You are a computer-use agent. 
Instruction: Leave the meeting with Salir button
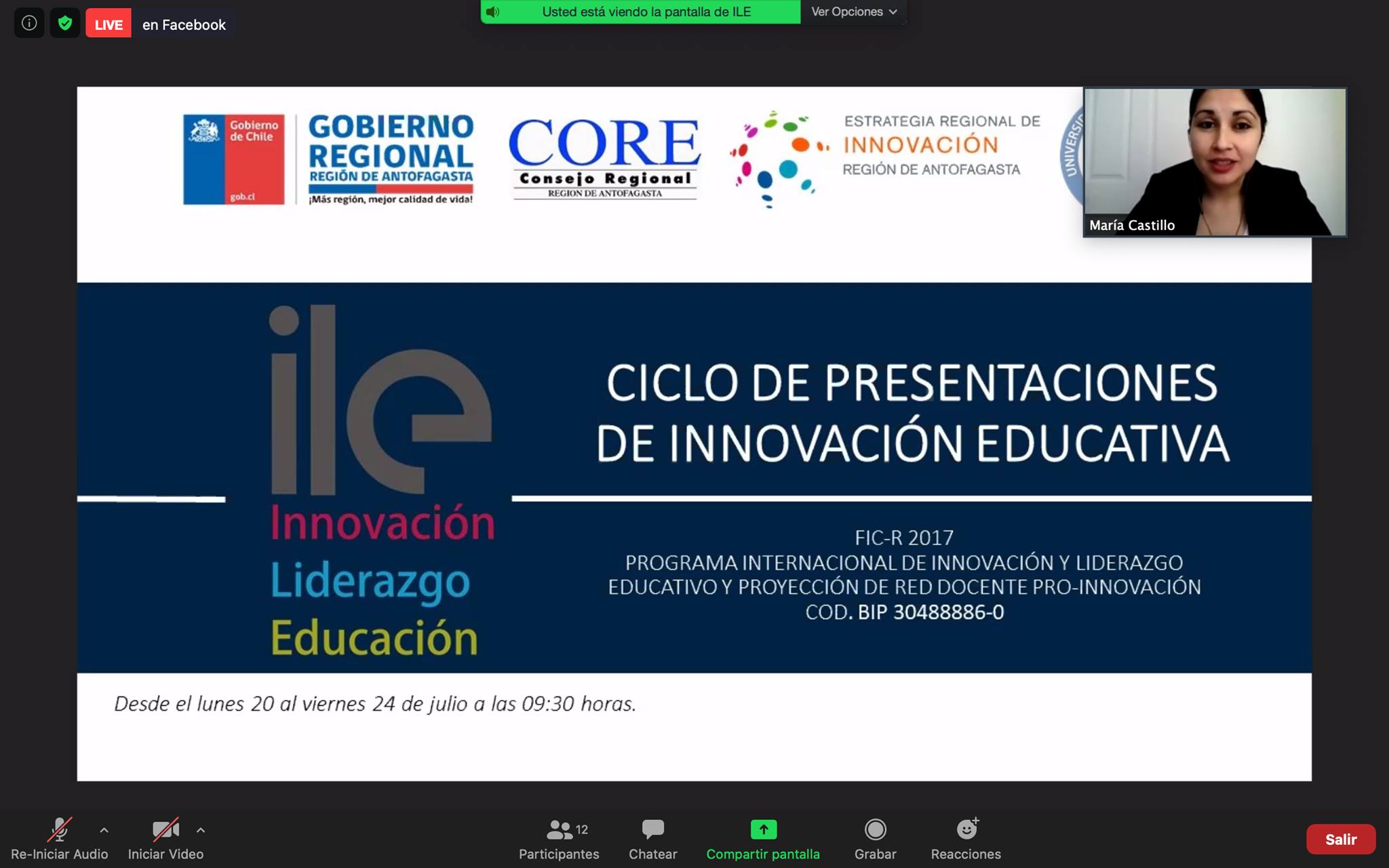tap(1340, 840)
